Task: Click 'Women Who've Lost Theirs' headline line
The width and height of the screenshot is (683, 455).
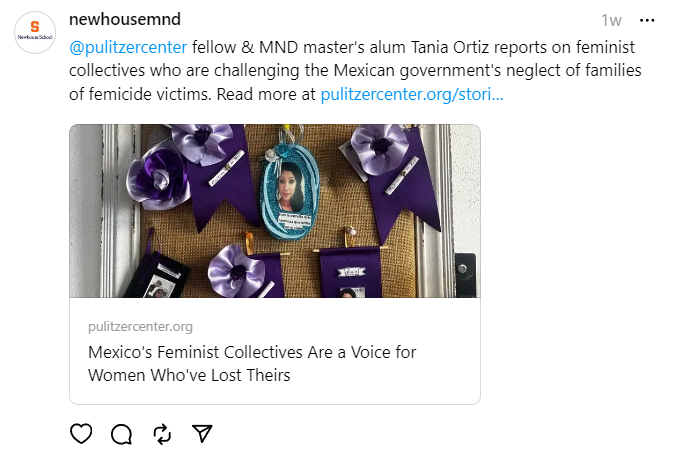Action: 189,376
